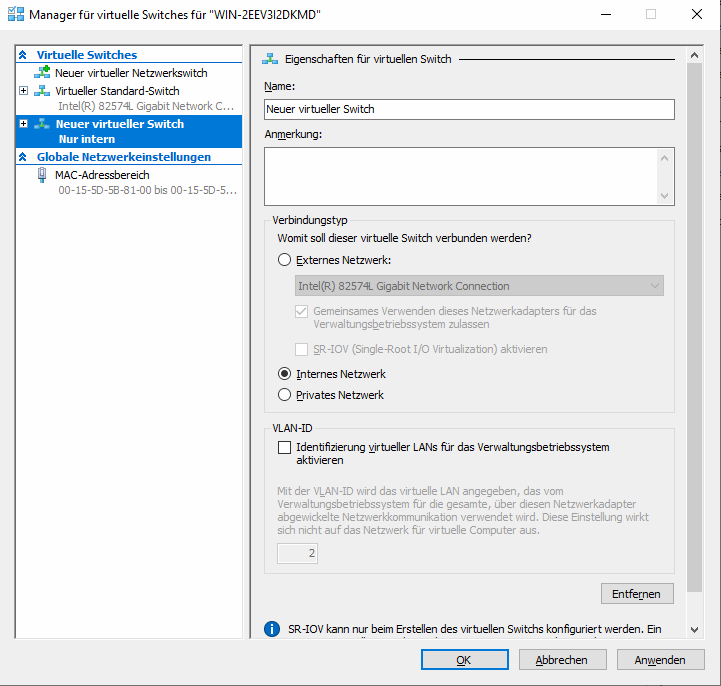Click the Virtueller Standard-Switch network icon
721x686 pixels.
pos(42,91)
